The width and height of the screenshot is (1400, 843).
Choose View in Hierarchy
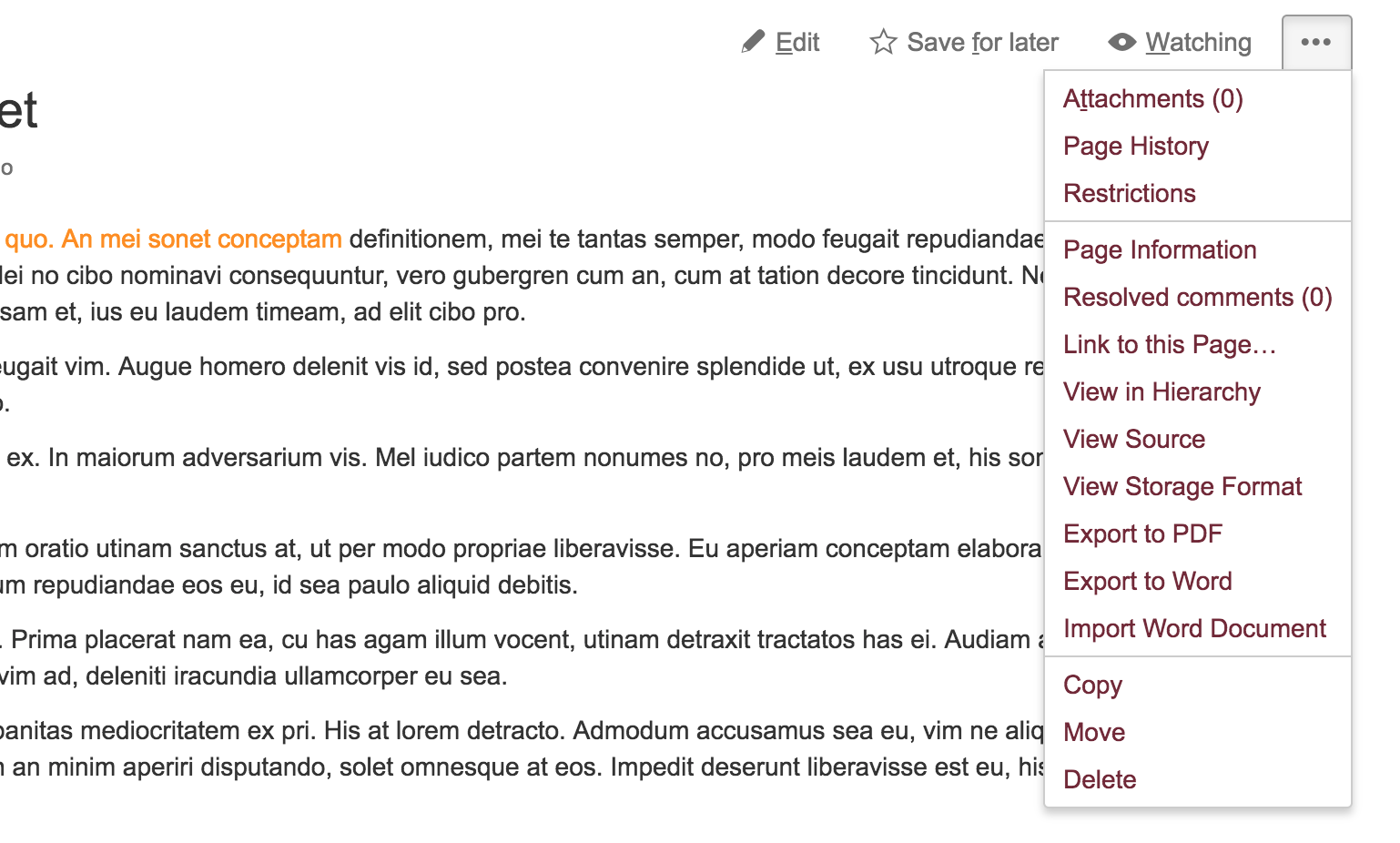coord(1162,391)
